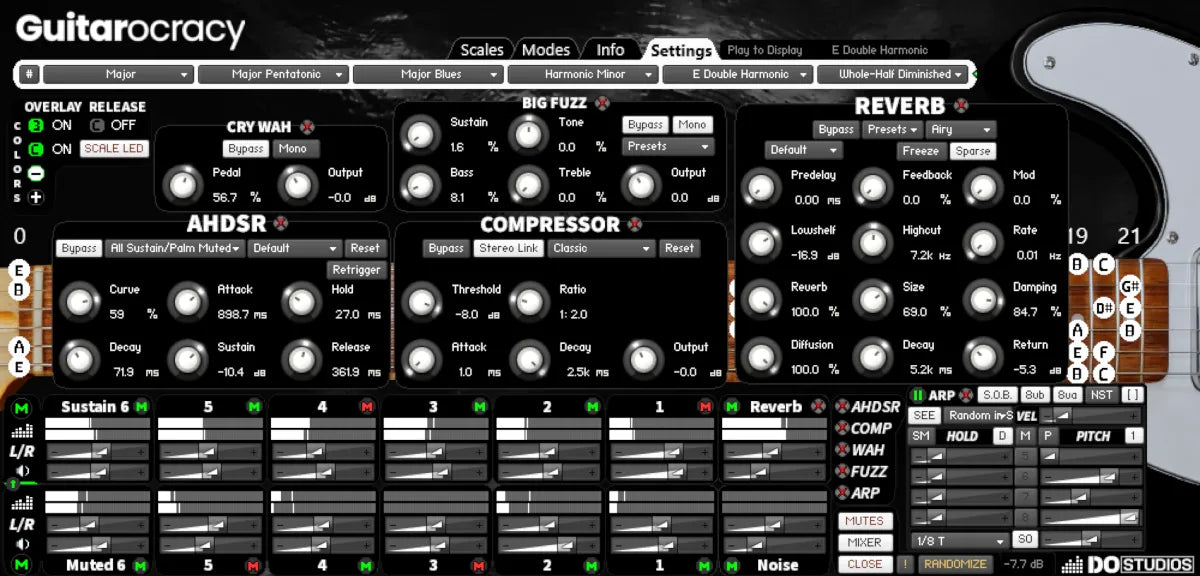The height and width of the screenshot is (576, 1200).
Task: Toggle Bypass on the Cry Wah
Action: click(245, 149)
